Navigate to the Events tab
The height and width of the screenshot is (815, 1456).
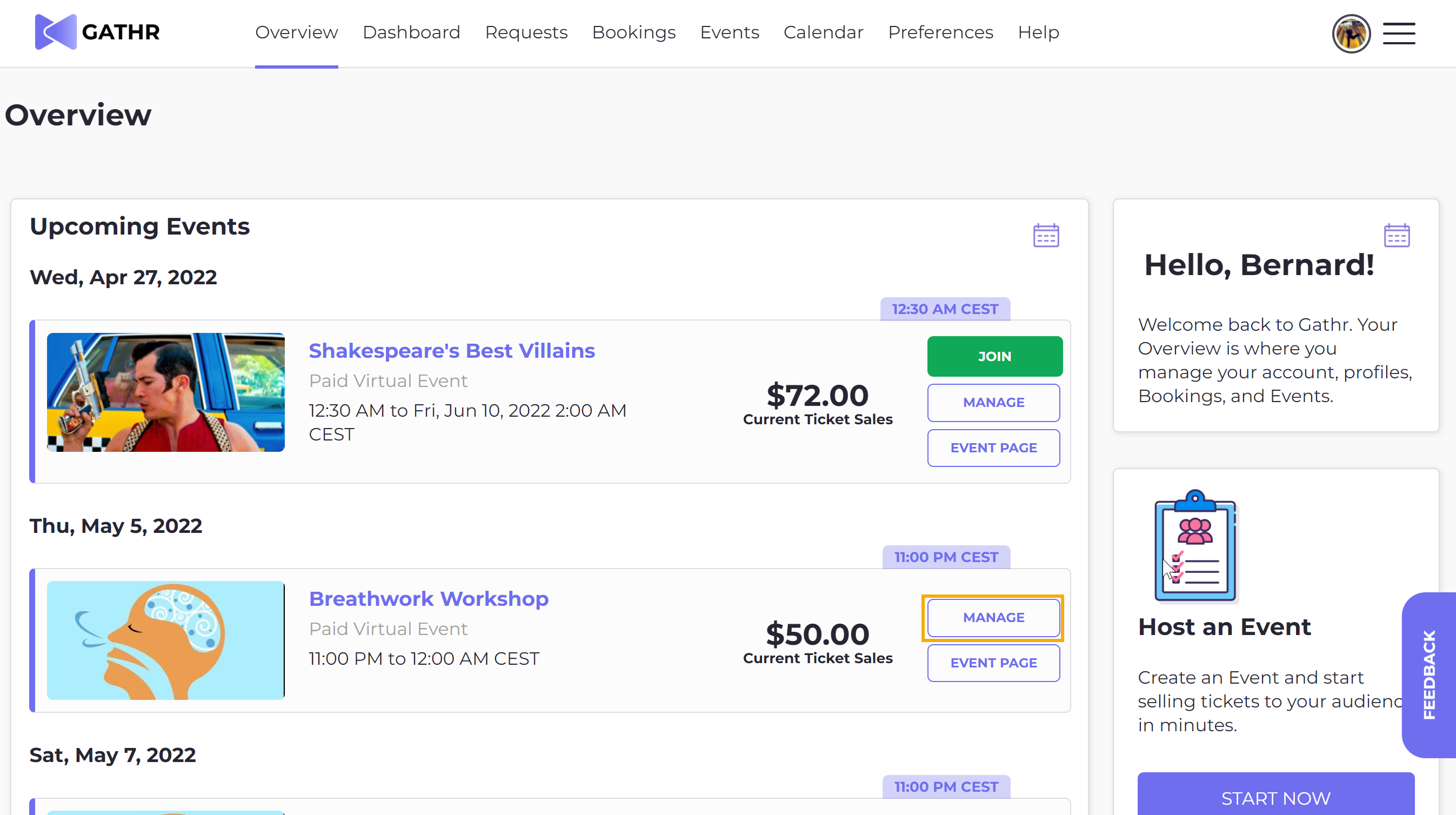click(x=729, y=32)
